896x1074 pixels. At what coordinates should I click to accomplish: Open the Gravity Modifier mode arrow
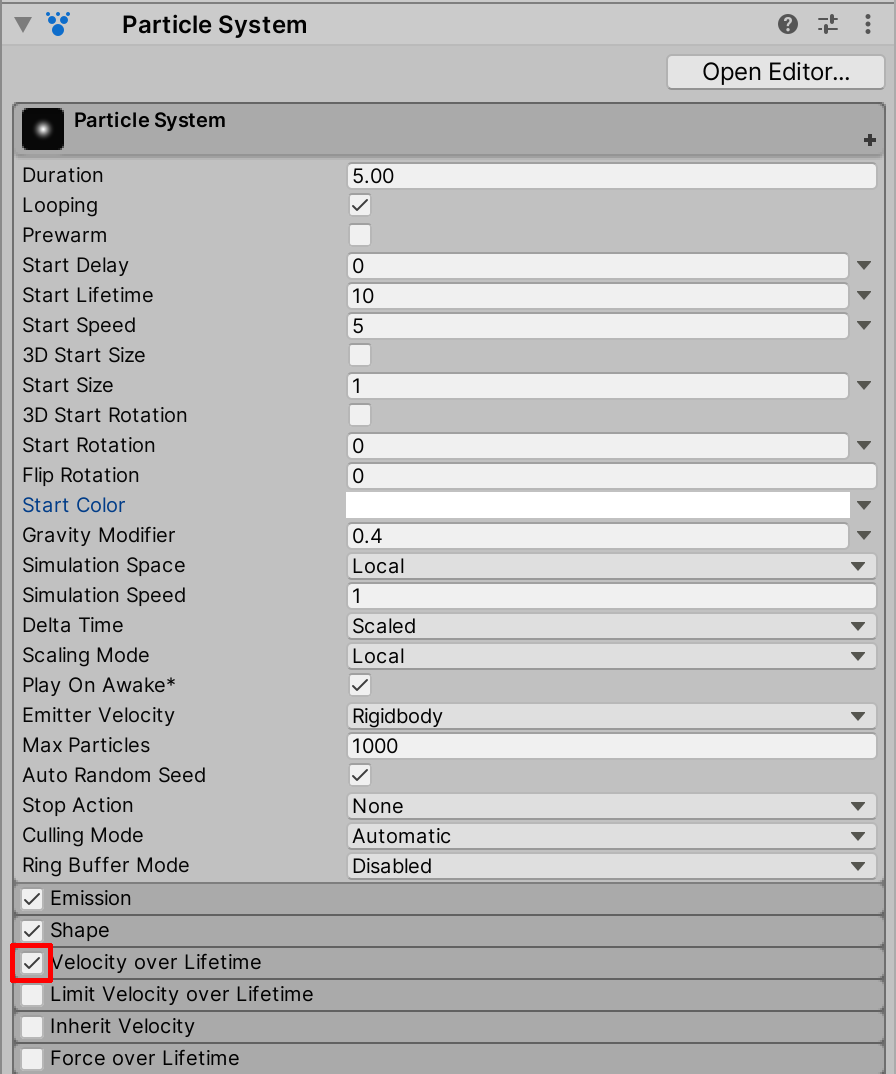tap(865, 536)
